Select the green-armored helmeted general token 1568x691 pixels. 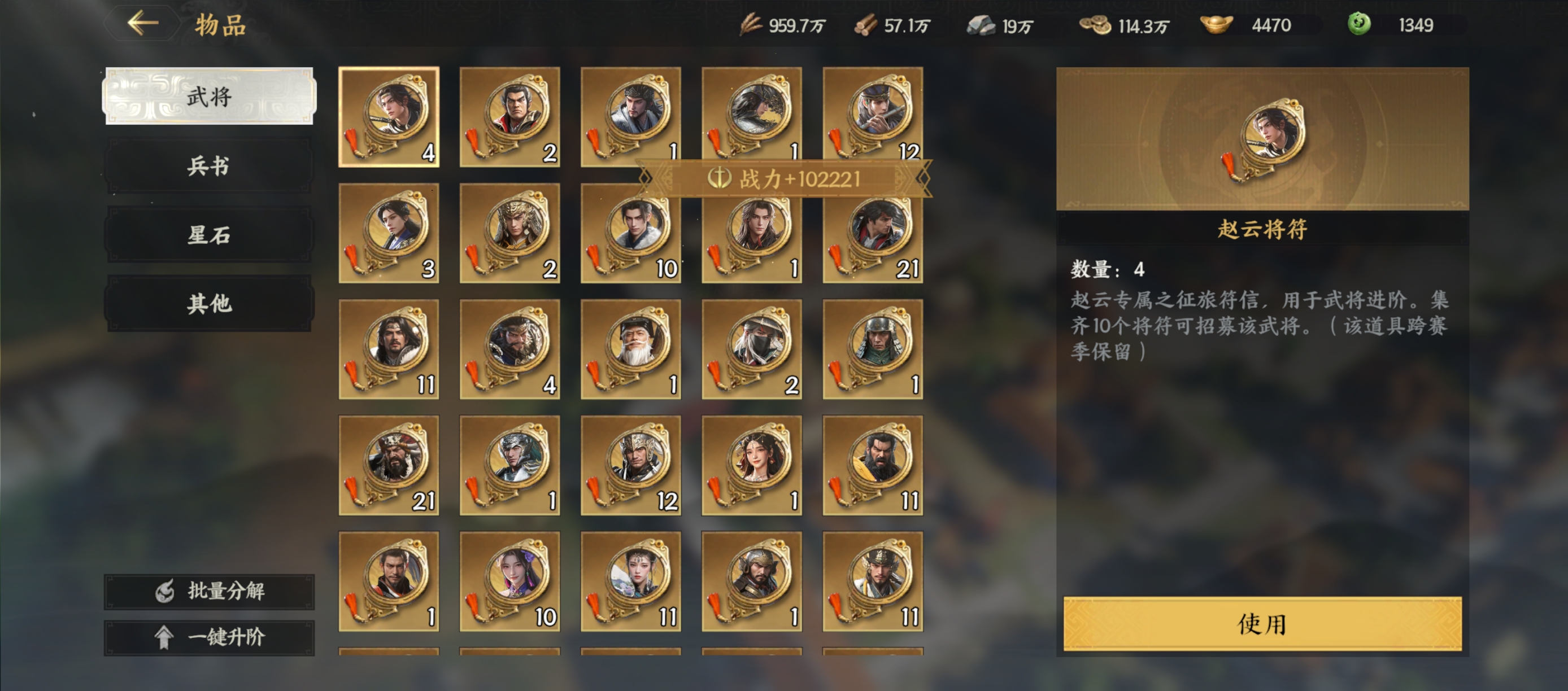click(x=873, y=349)
